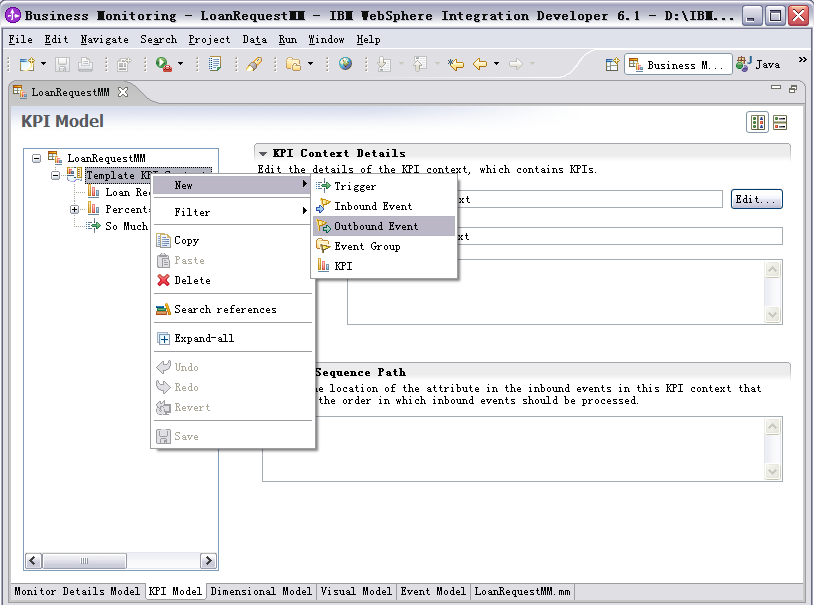Viewport: 814px width, 605px height.
Task: Click the Run/launch toolbar icon
Action: point(164,64)
